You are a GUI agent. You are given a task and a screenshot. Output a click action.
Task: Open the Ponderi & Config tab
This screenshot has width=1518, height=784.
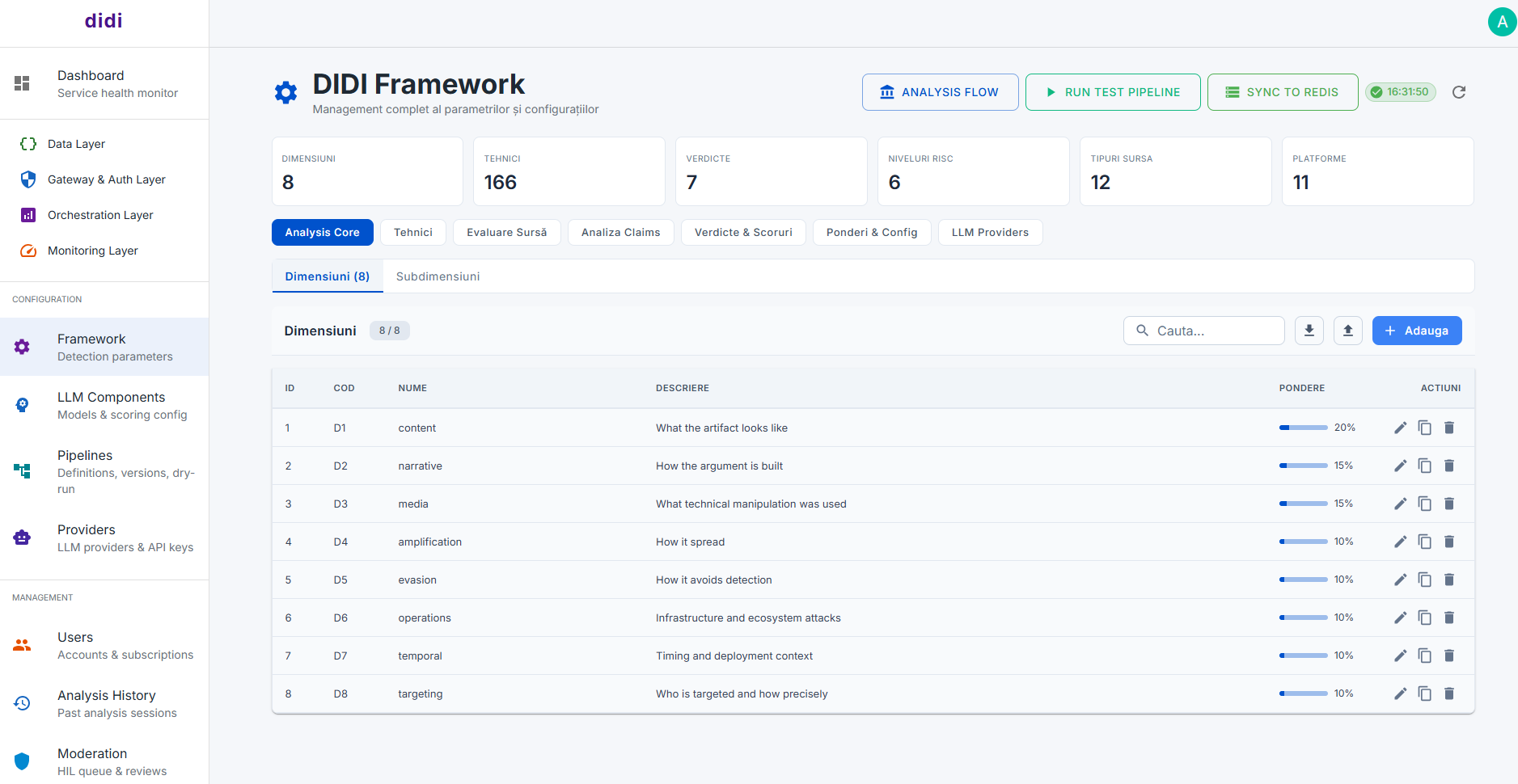(872, 232)
